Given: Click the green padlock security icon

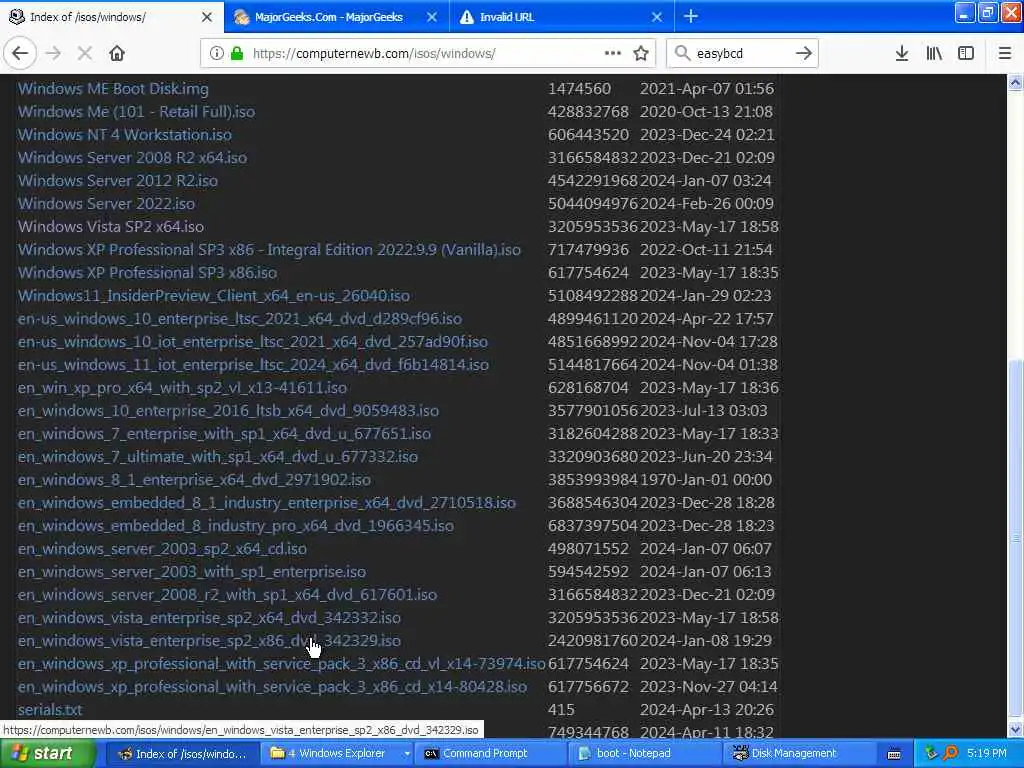Looking at the screenshot, I should 237,54.
